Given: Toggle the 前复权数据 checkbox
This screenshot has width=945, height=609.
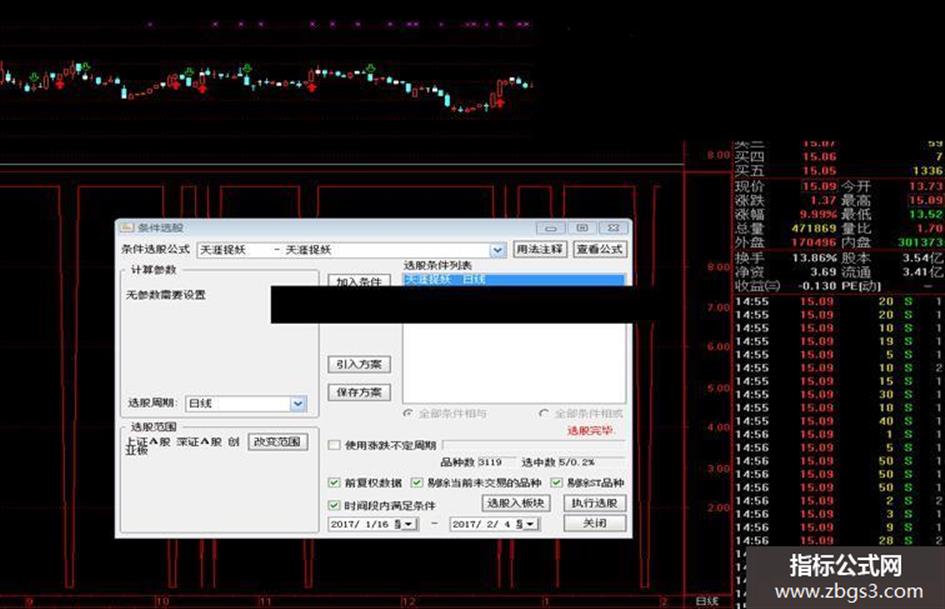Looking at the screenshot, I should pyautogui.click(x=334, y=483).
